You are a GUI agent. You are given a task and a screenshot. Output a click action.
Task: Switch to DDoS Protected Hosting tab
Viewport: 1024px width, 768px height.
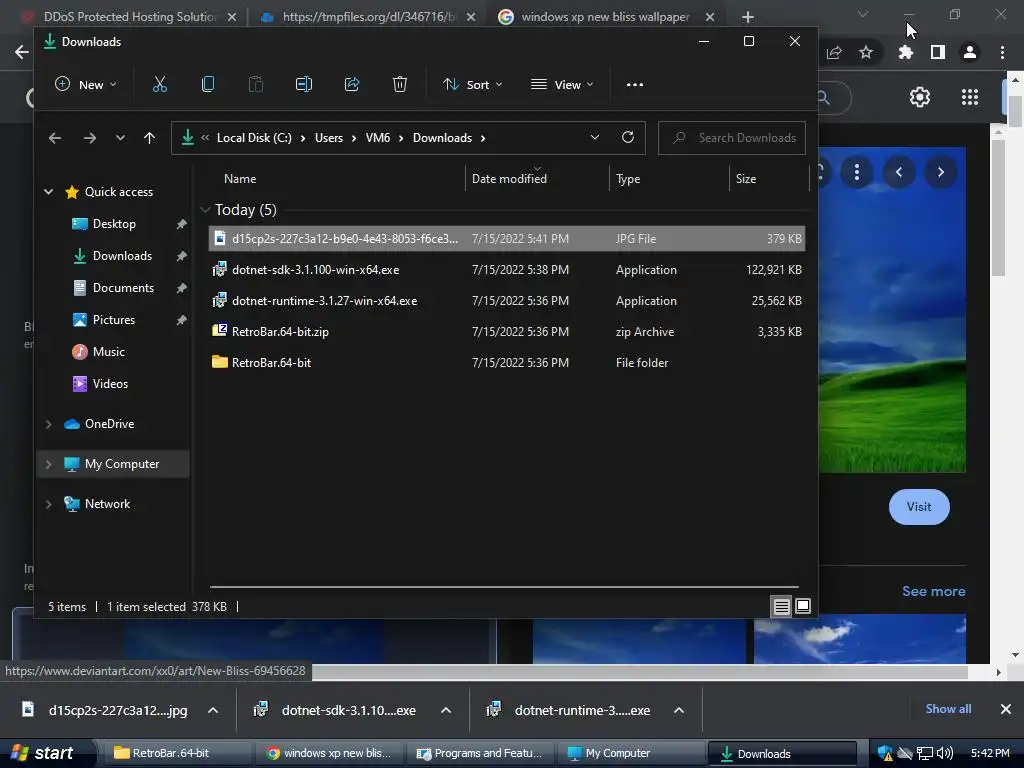(129, 16)
